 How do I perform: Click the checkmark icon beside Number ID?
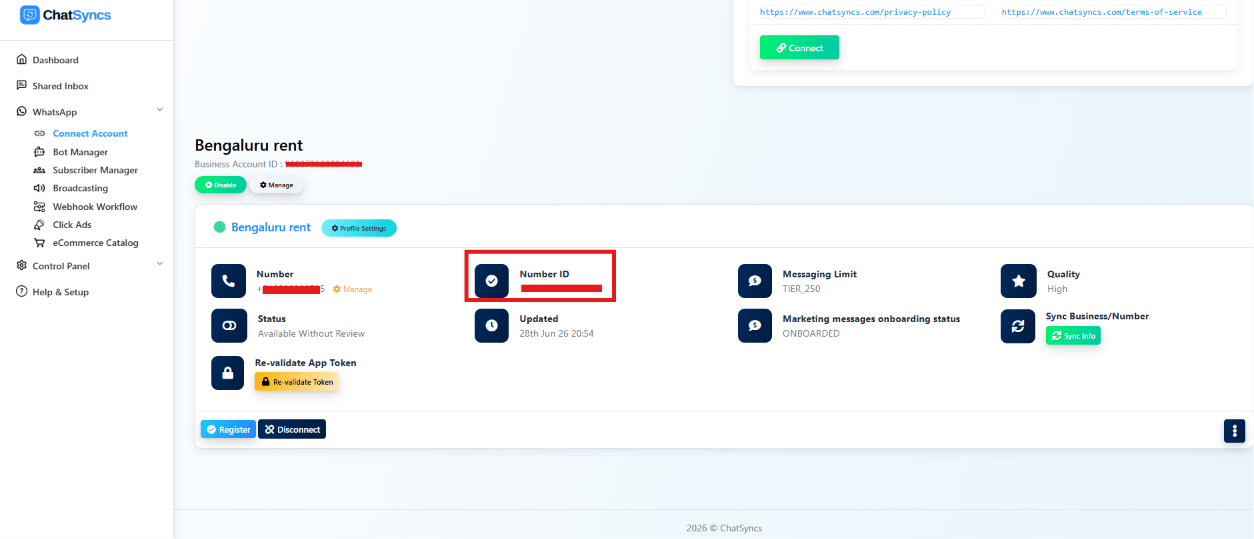coord(491,281)
